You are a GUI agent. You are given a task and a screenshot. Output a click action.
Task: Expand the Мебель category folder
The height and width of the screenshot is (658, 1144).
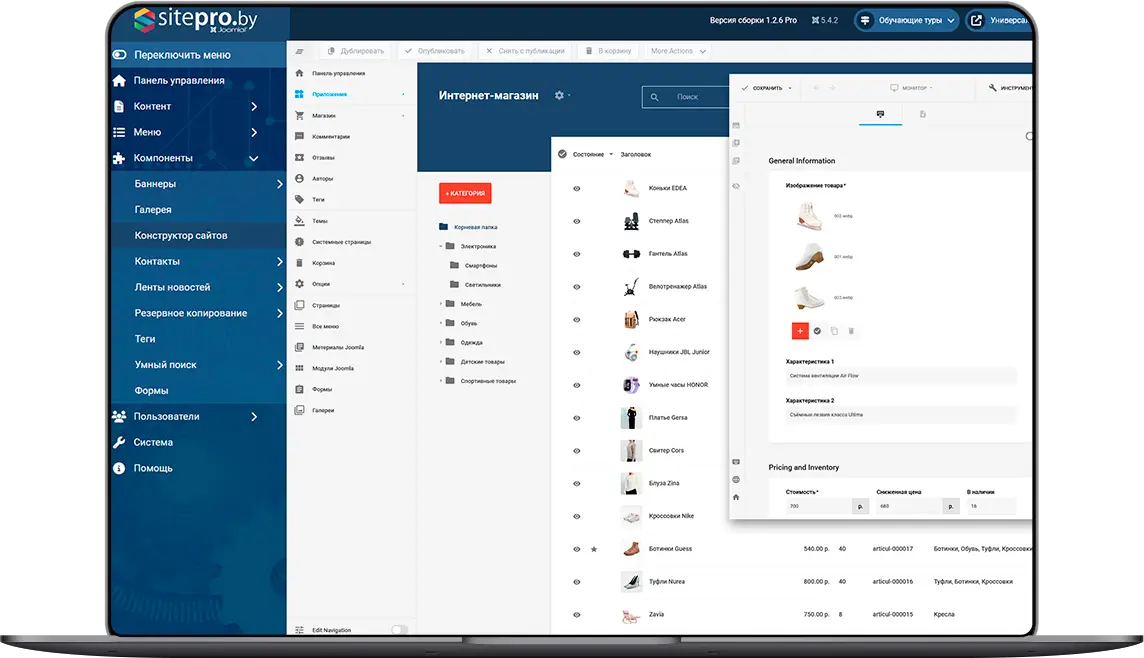pos(441,304)
